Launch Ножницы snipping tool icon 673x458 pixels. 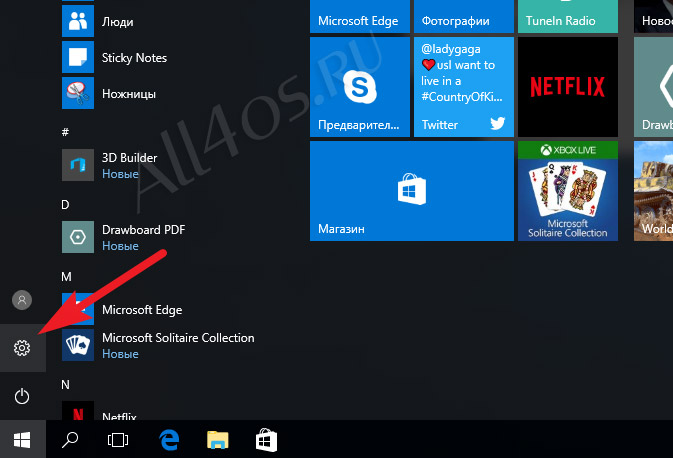pos(78,93)
